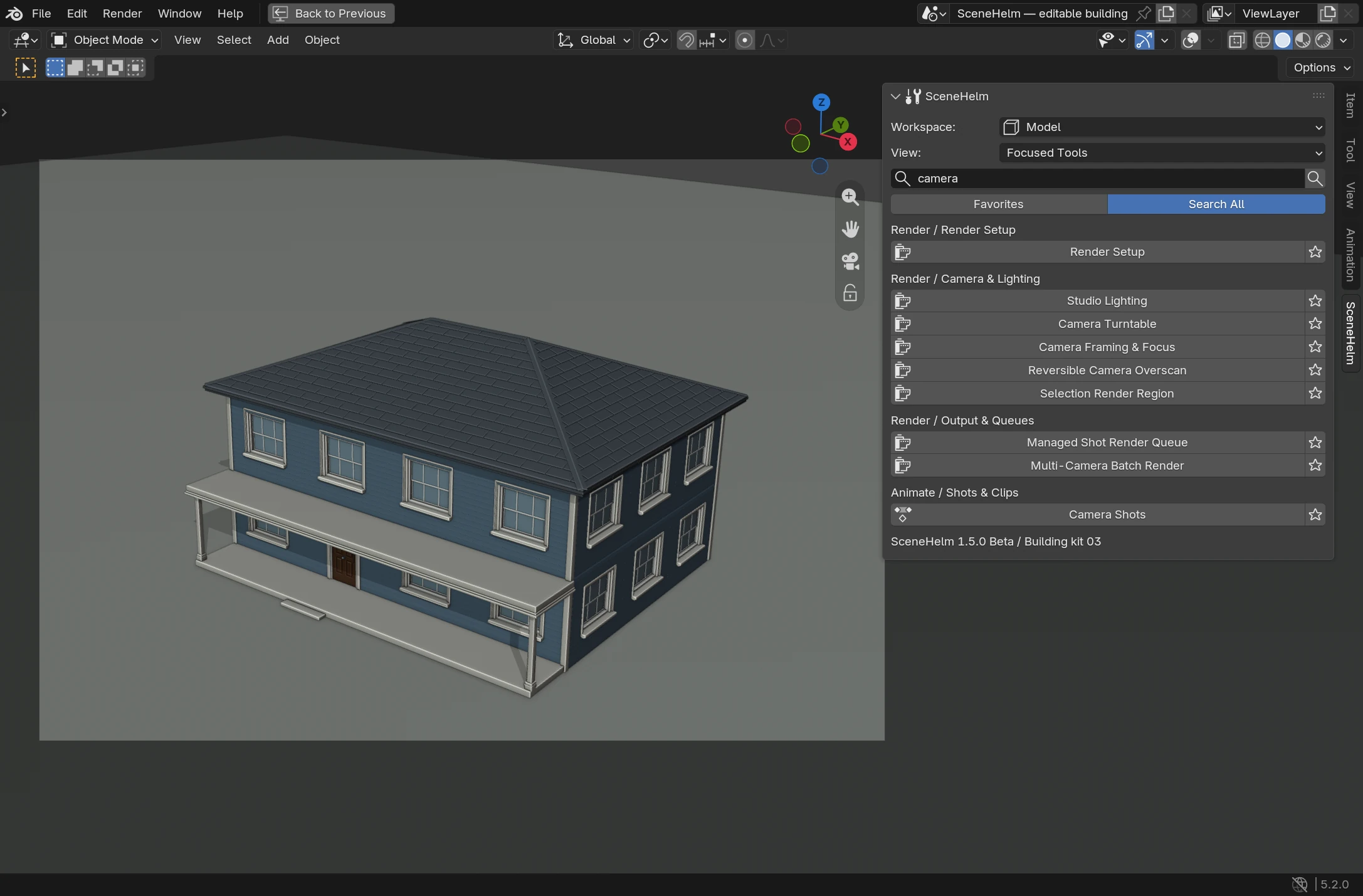This screenshot has height=896, width=1363.
Task: Star the Camera Turntable tool
Action: click(x=1315, y=324)
